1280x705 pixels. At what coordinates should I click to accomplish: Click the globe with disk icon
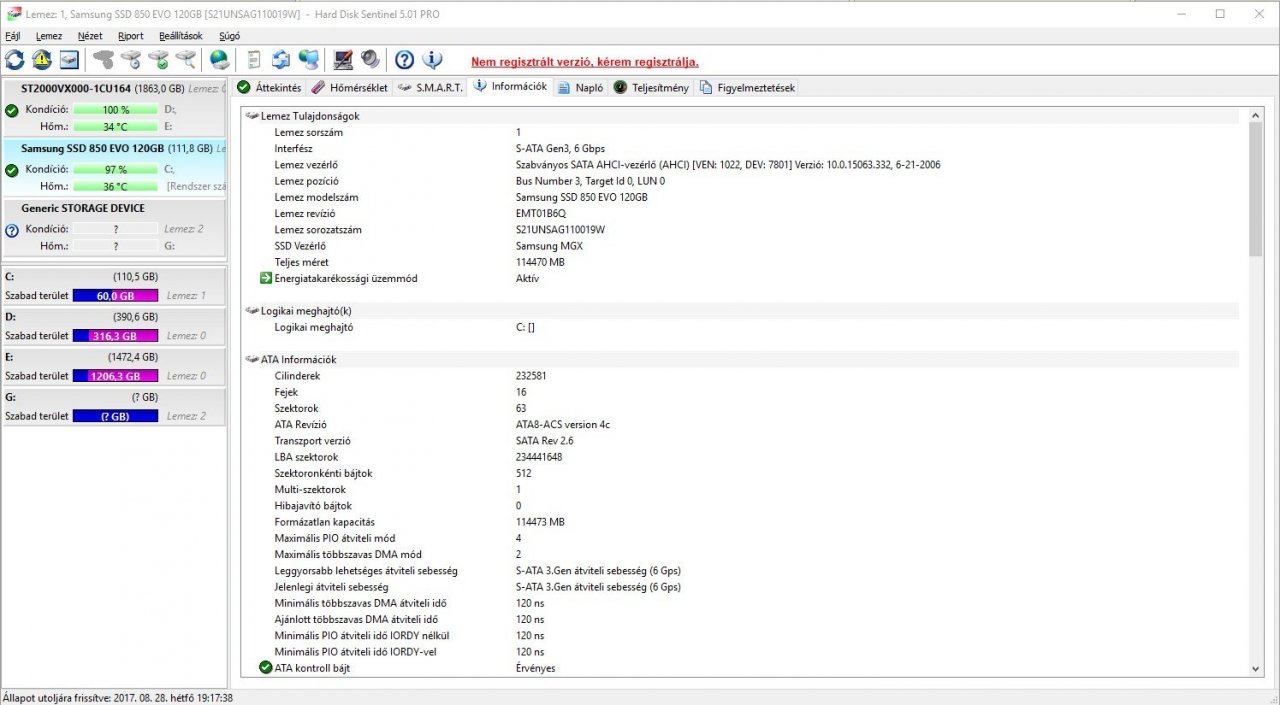(219, 60)
